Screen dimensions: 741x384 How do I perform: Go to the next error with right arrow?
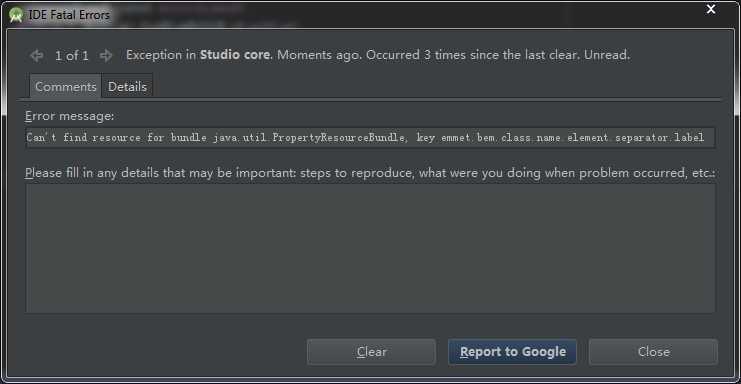(x=106, y=56)
